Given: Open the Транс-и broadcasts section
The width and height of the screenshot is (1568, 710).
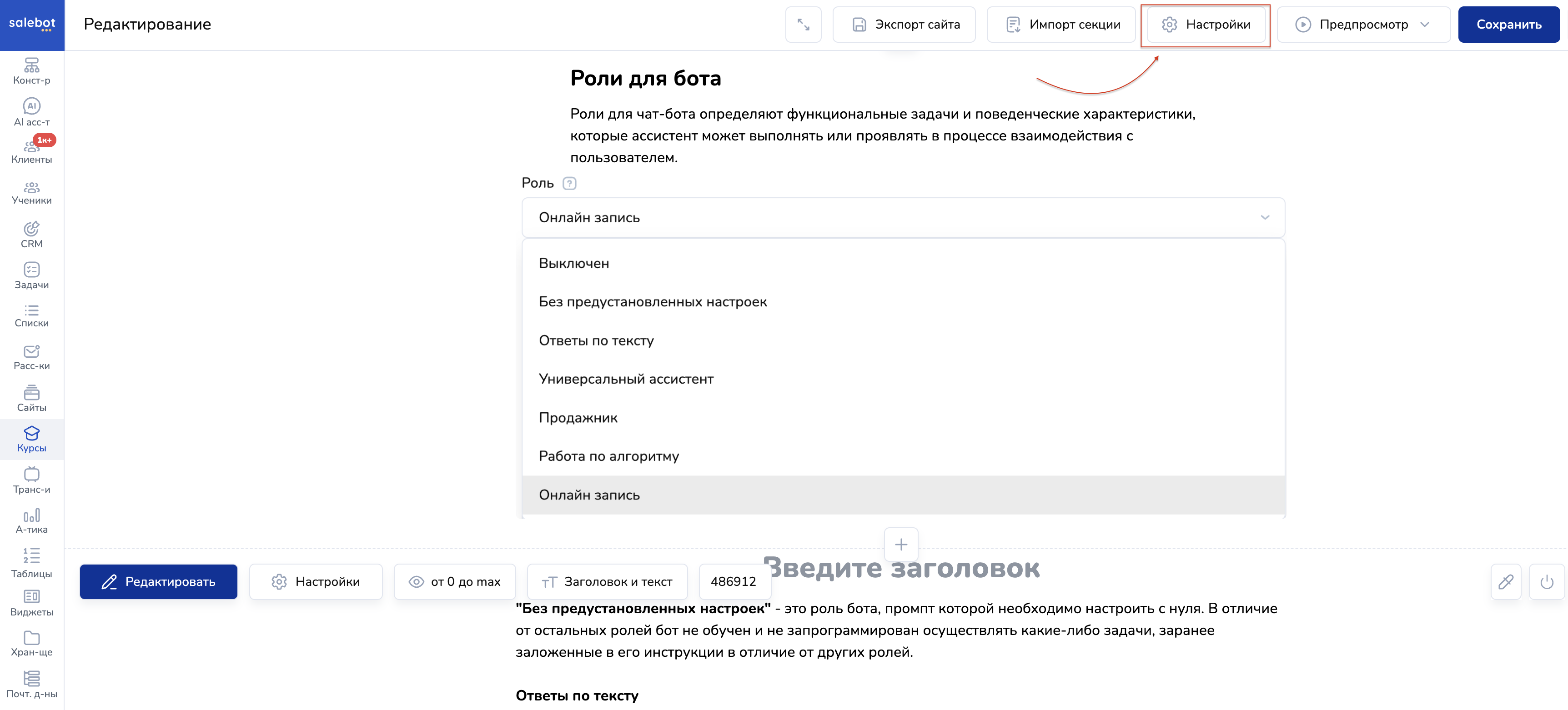Looking at the screenshot, I should click(x=32, y=480).
